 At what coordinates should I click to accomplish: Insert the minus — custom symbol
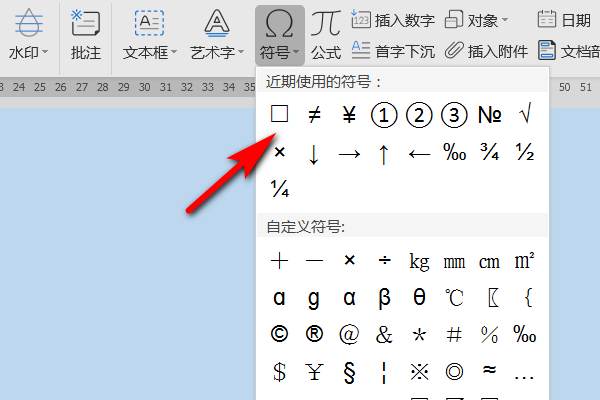(x=315, y=261)
